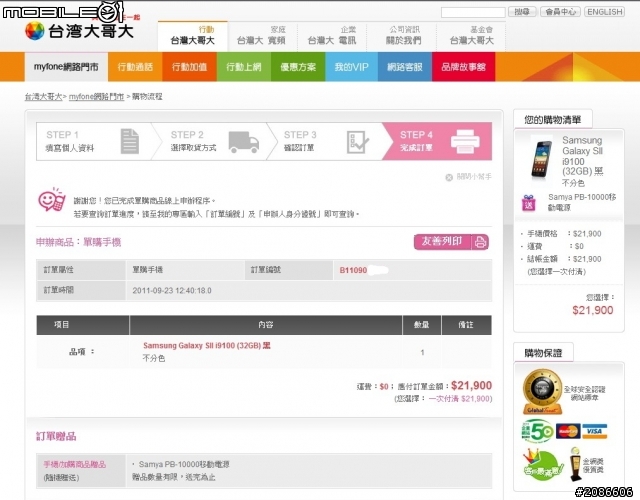Open myfone網路門市 menu item

tap(66, 67)
